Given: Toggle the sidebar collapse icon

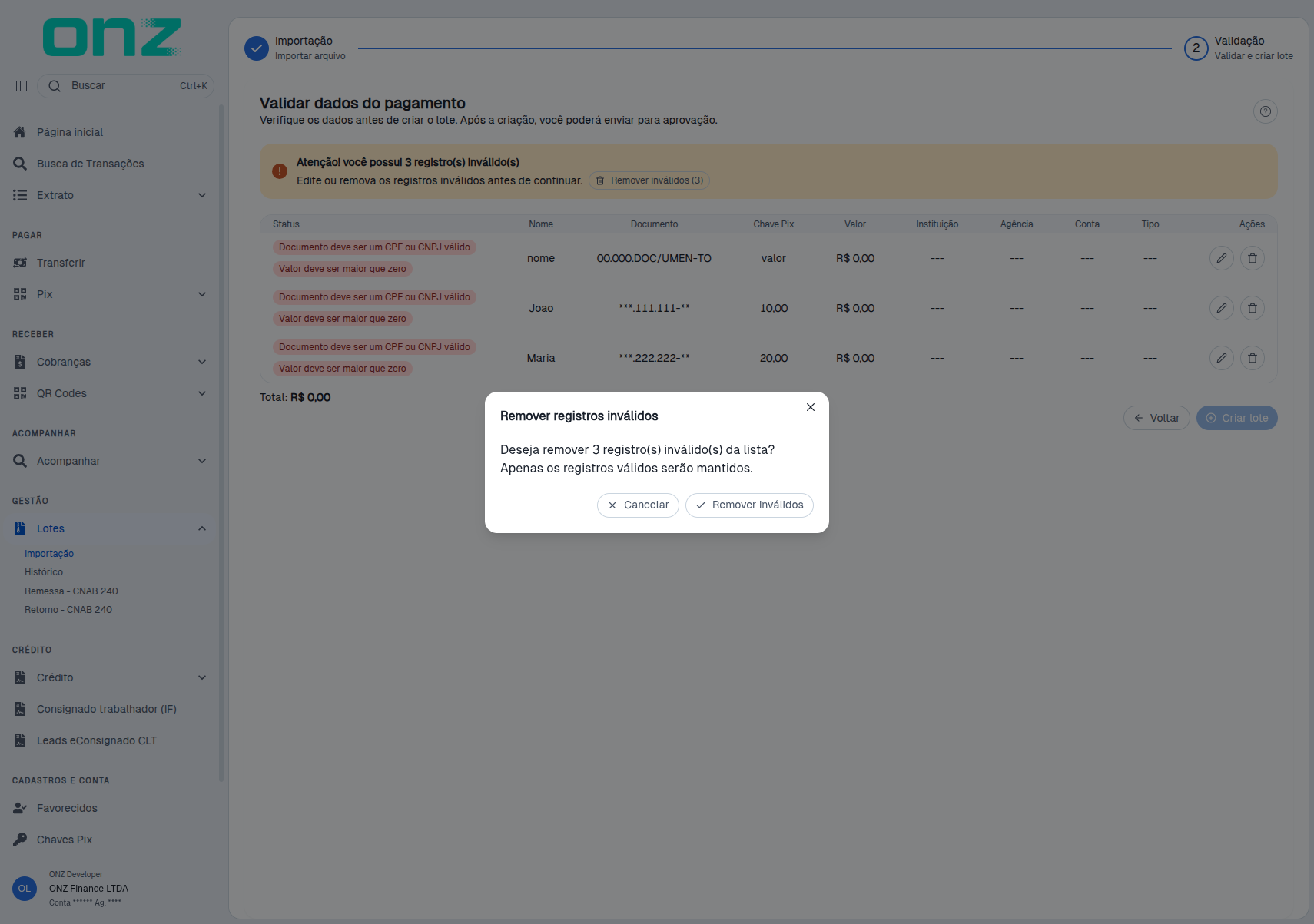Looking at the screenshot, I should point(22,86).
